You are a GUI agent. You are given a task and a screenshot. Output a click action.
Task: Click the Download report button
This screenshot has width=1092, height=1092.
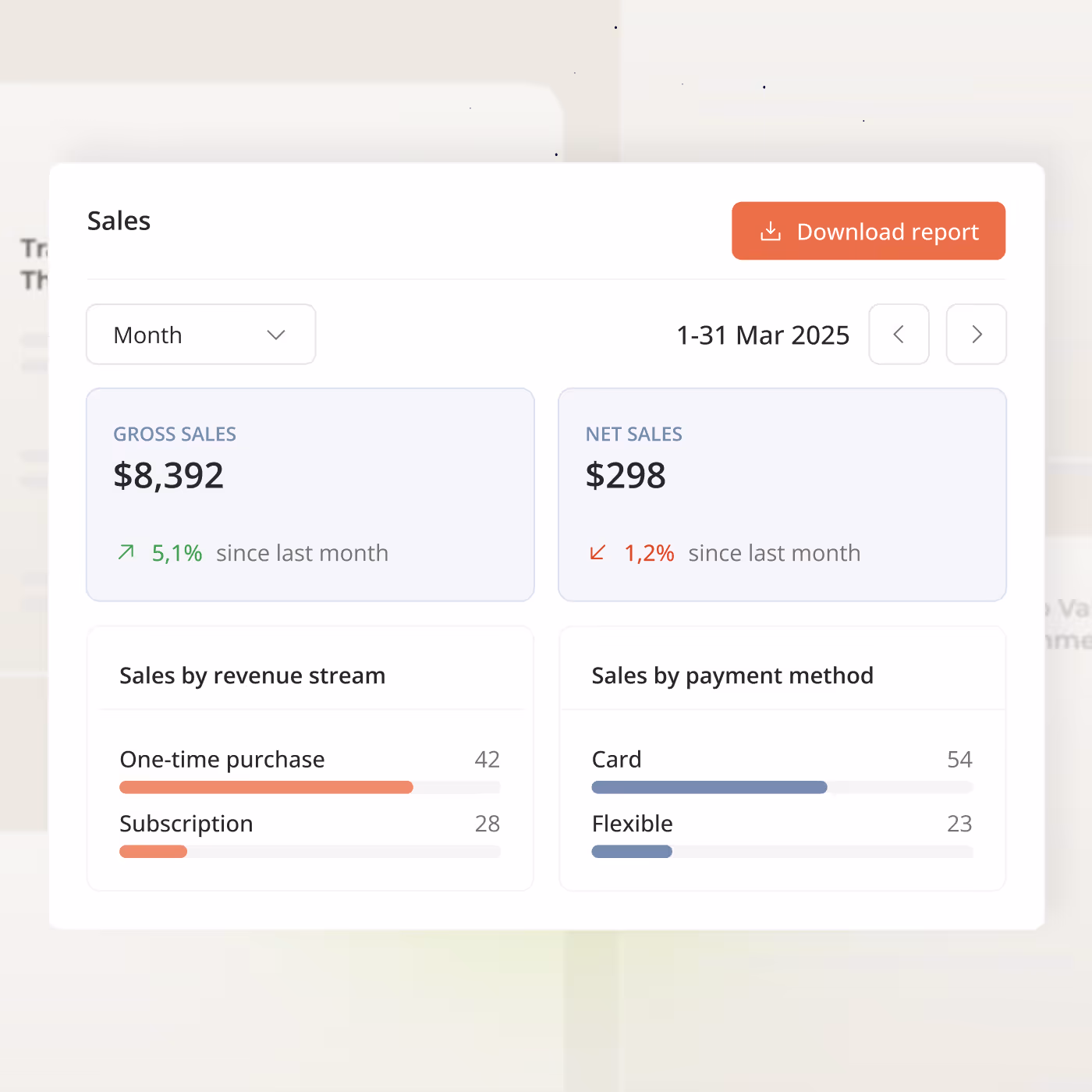pos(868,231)
